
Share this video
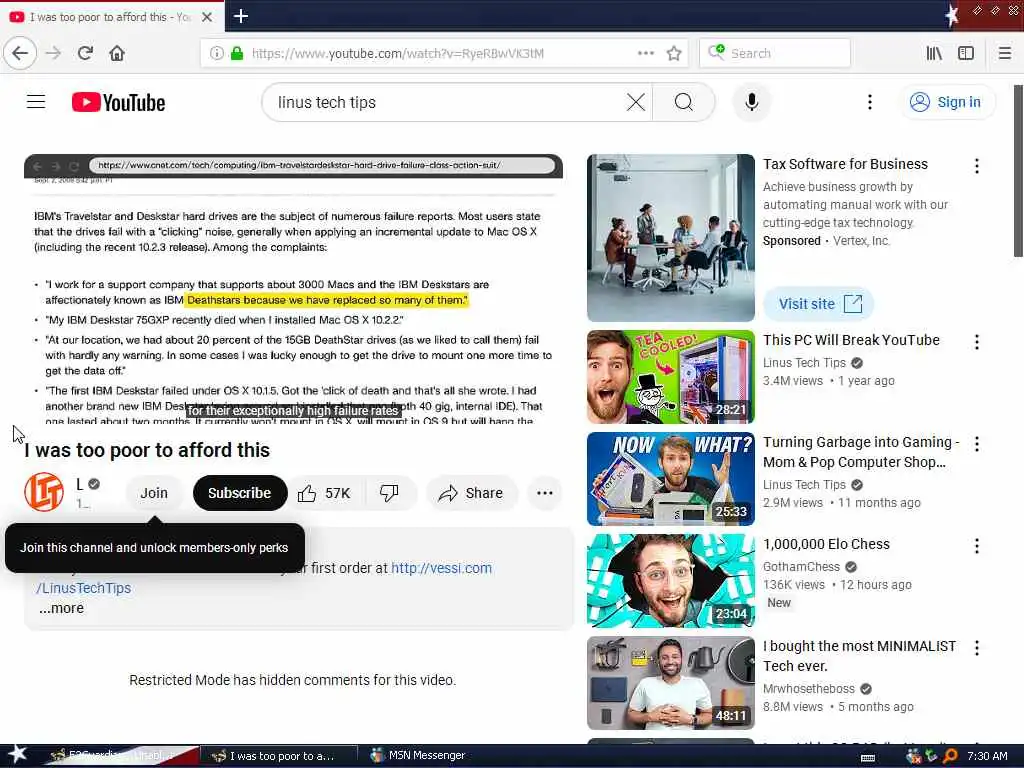coord(472,493)
